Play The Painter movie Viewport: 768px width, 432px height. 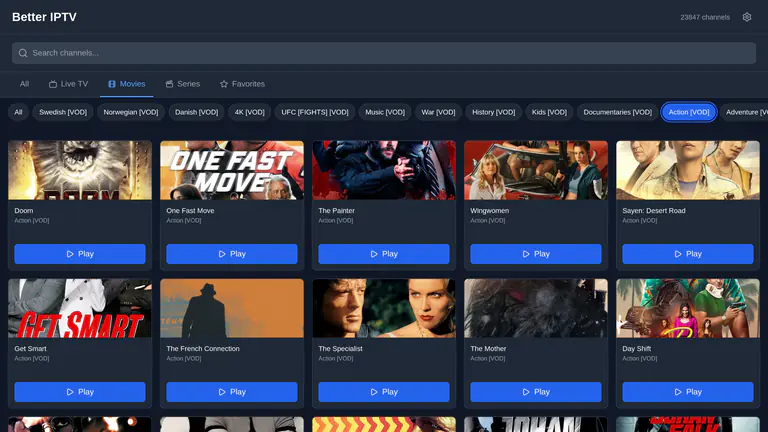tap(384, 254)
